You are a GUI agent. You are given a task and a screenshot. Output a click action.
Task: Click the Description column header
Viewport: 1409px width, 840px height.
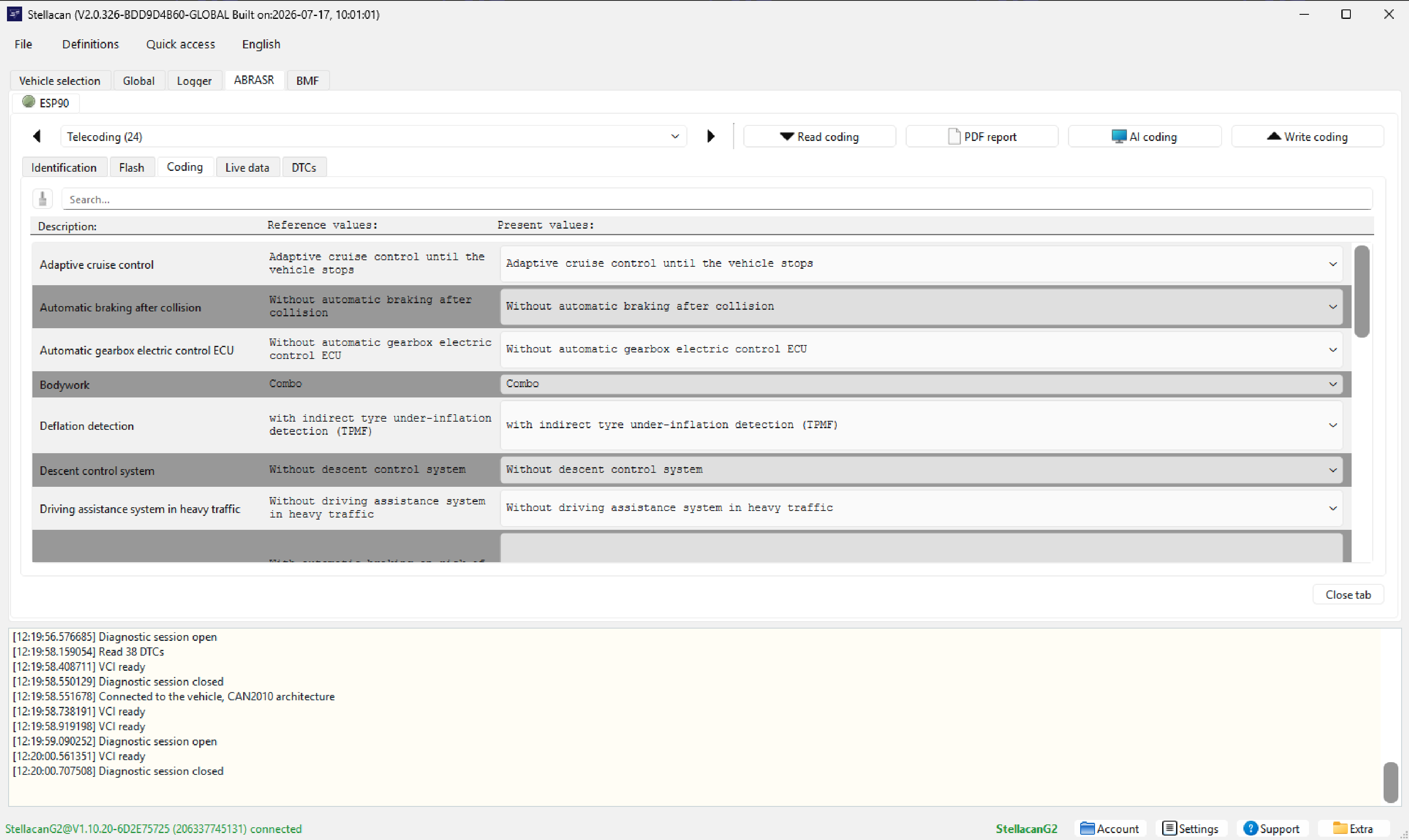click(67, 226)
